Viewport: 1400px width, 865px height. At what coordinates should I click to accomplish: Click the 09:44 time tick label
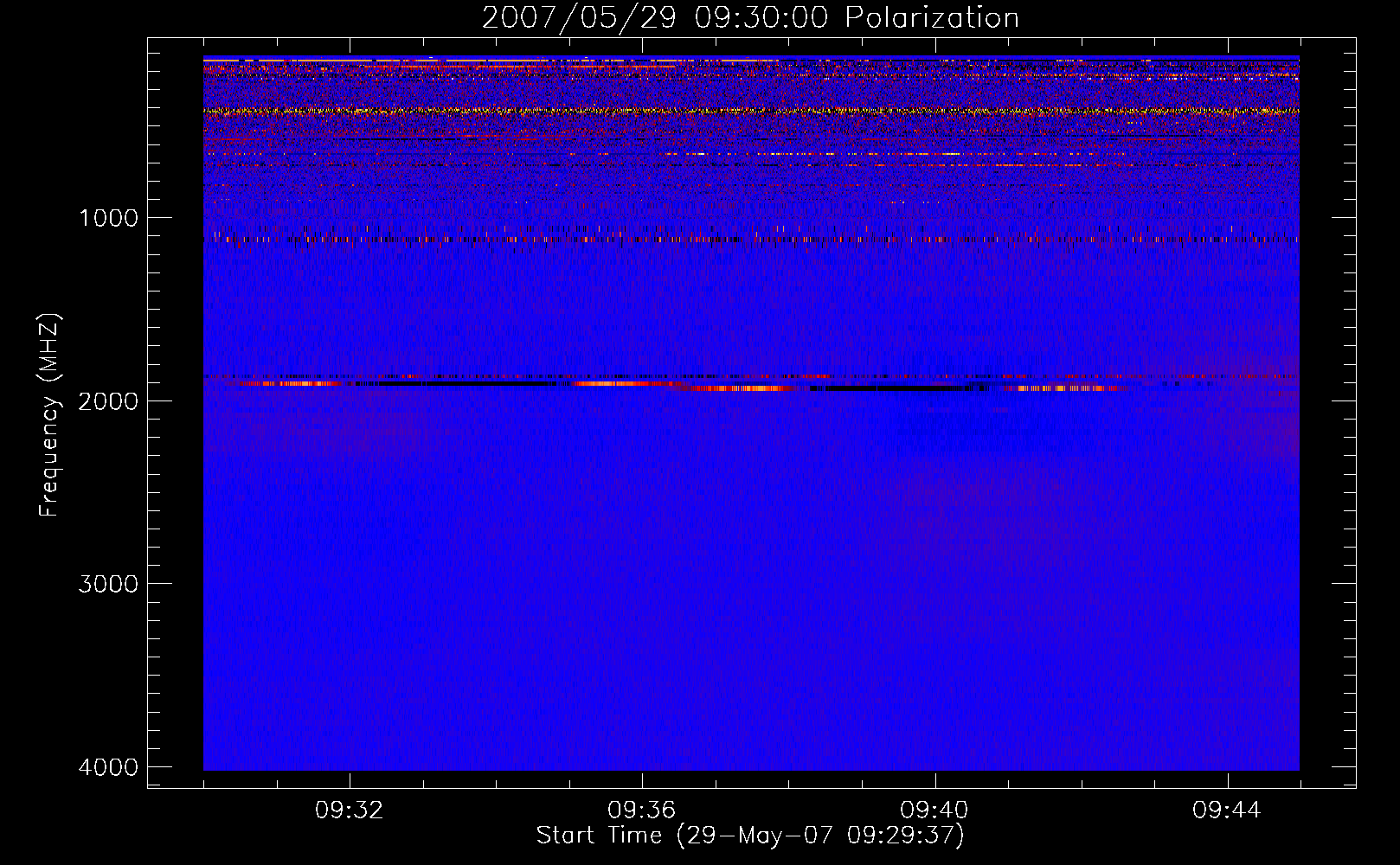point(1227,811)
